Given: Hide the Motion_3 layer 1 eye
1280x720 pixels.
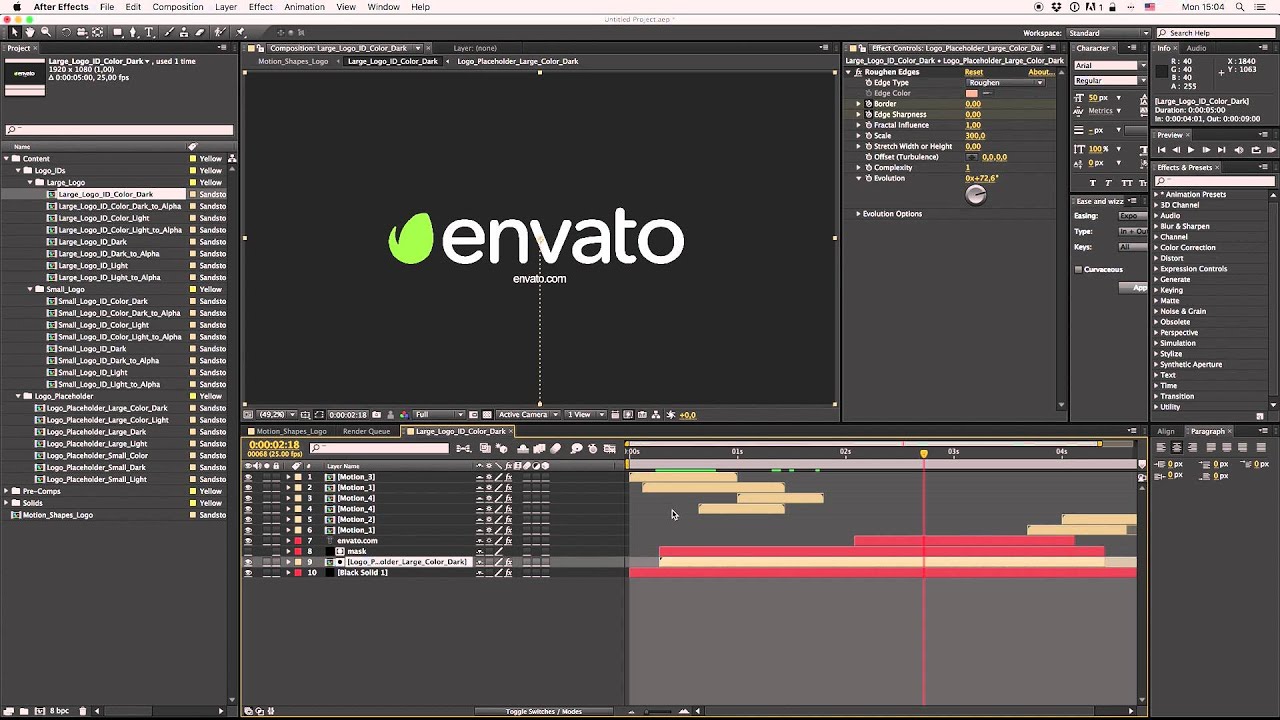Looking at the screenshot, I should tap(248, 477).
